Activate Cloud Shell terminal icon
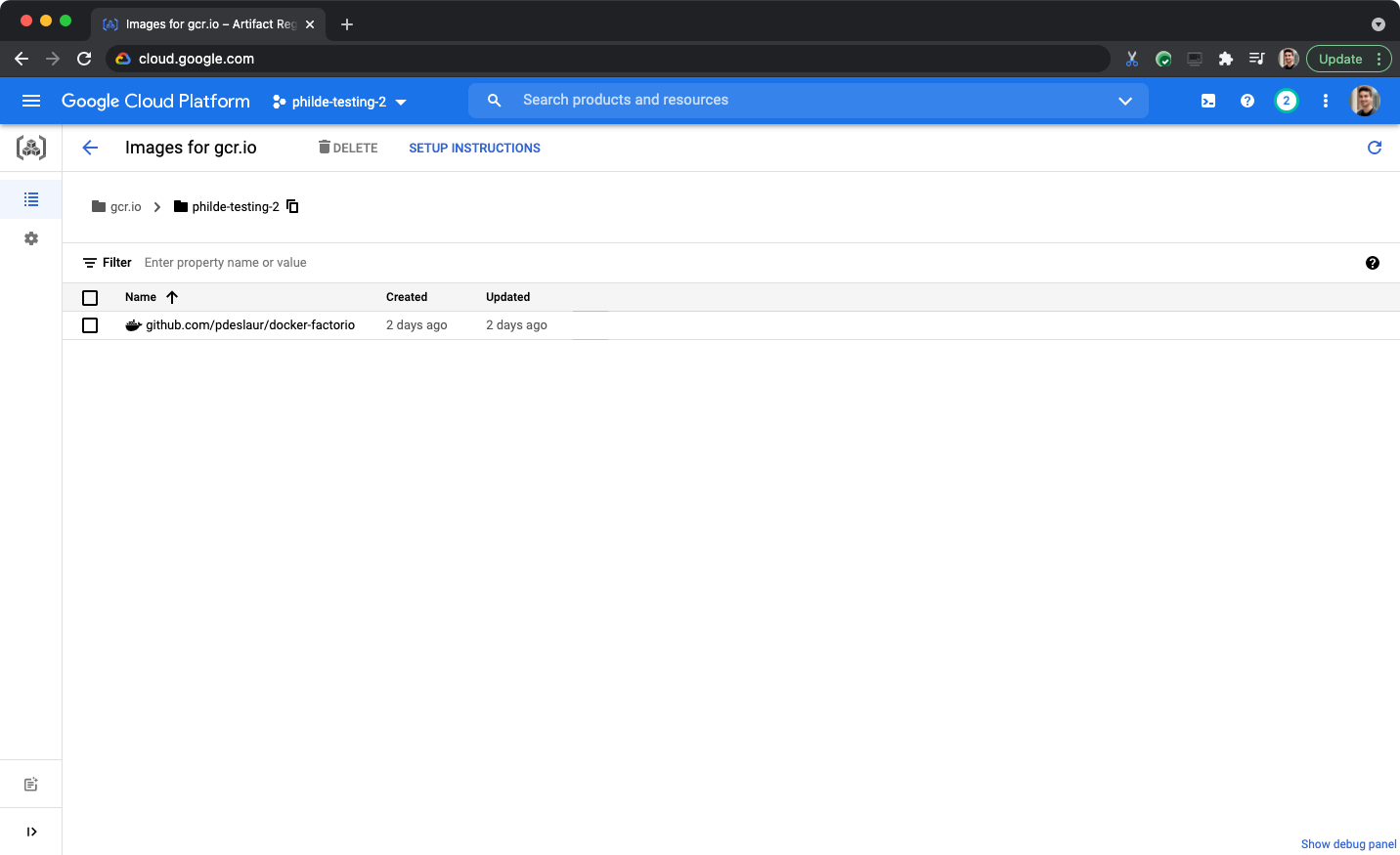The height and width of the screenshot is (855, 1400). 1208,101
